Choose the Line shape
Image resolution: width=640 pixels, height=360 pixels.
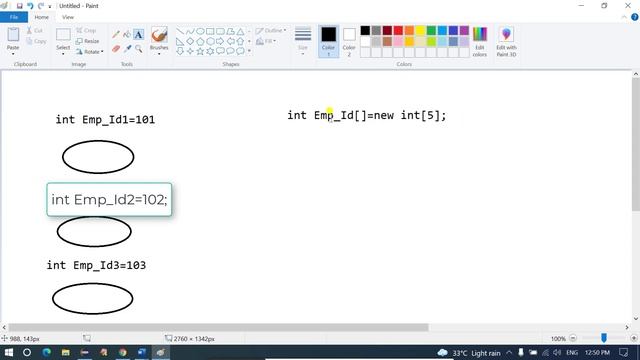(x=180, y=31)
